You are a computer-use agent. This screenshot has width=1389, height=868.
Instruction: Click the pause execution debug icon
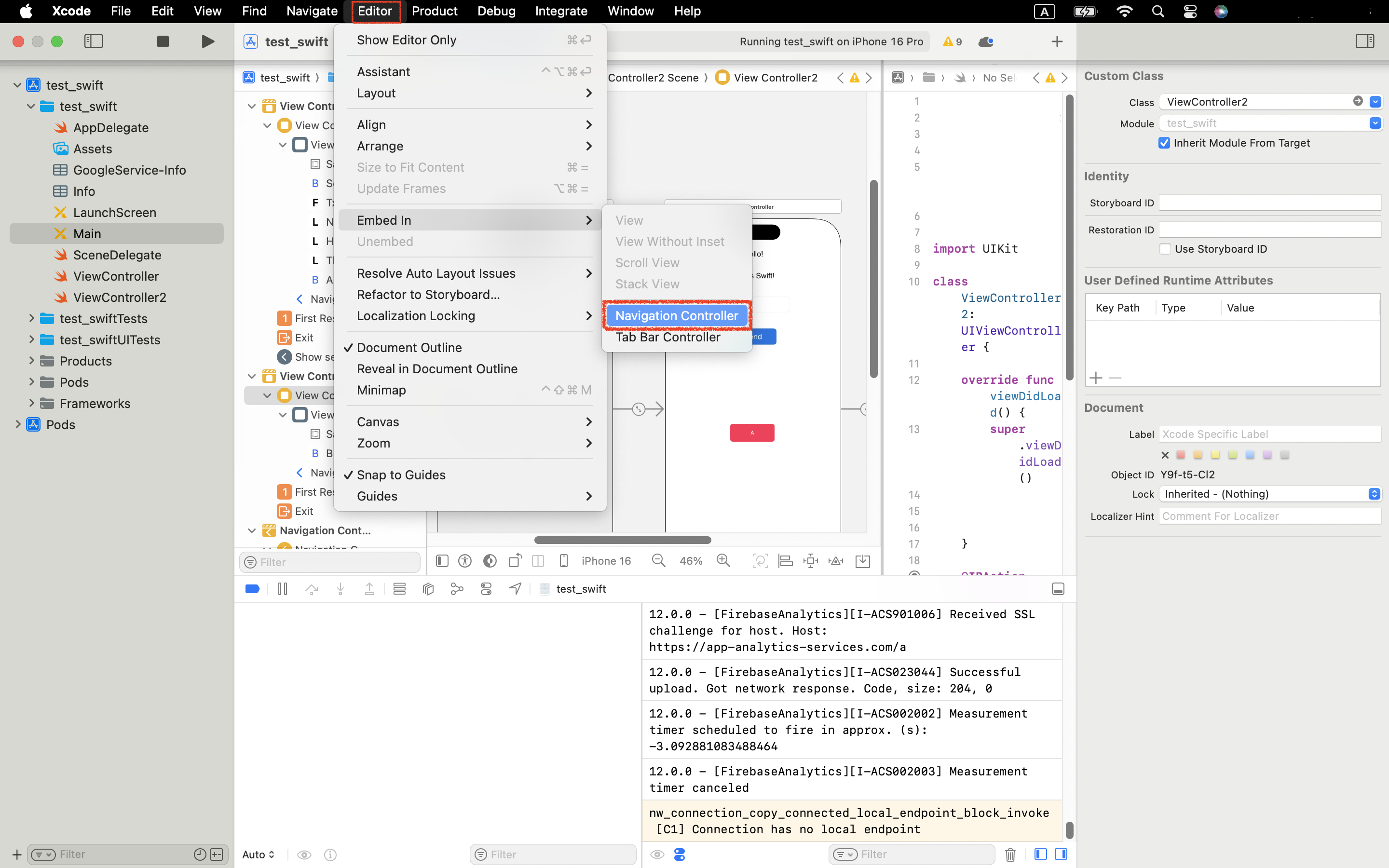pyautogui.click(x=283, y=588)
